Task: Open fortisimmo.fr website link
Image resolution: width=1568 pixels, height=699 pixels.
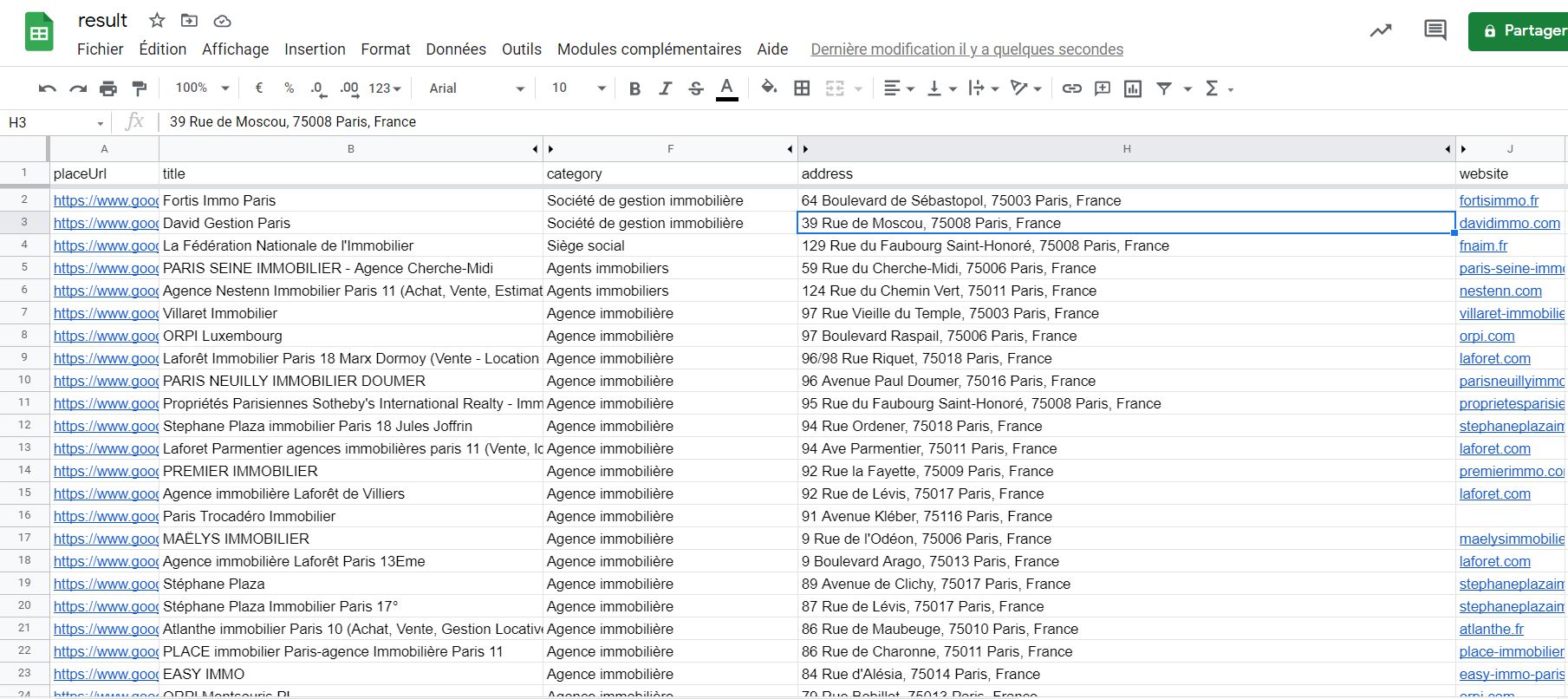Action: (1499, 200)
